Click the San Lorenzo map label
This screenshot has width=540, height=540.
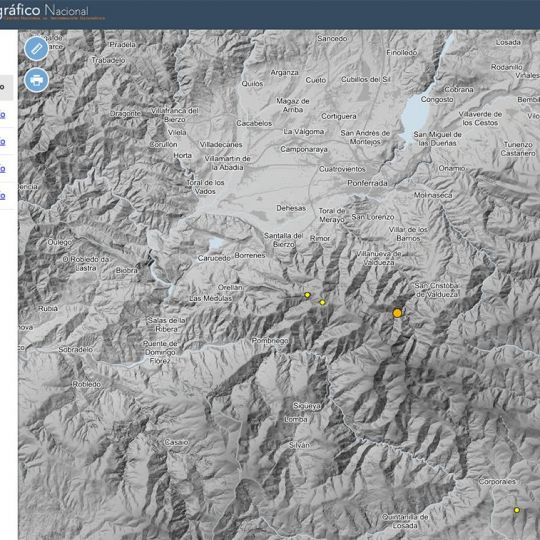pos(373,217)
